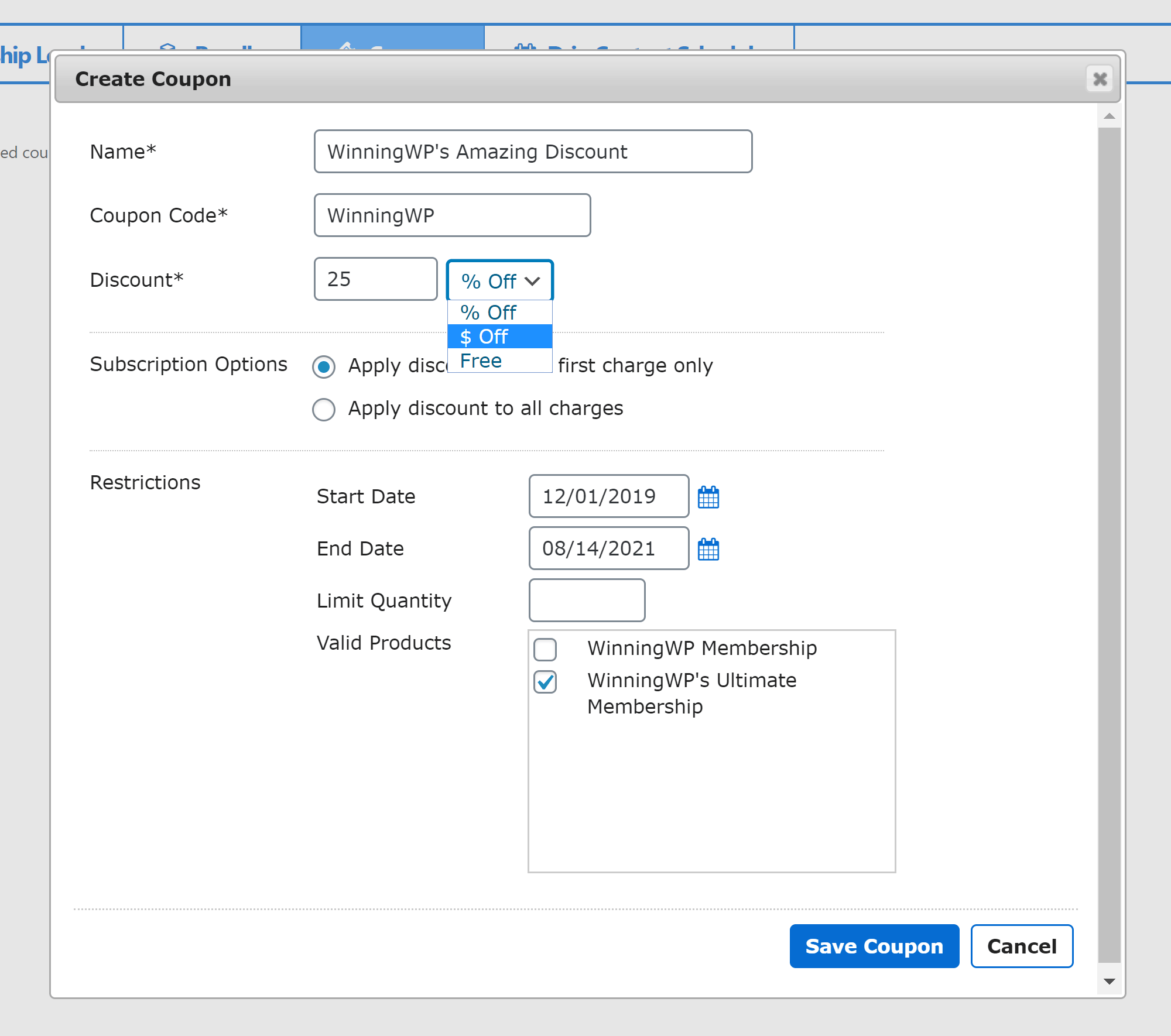Click the 'Apply discount to all charges' label
1171x1036 pixels.
[485, 409]
